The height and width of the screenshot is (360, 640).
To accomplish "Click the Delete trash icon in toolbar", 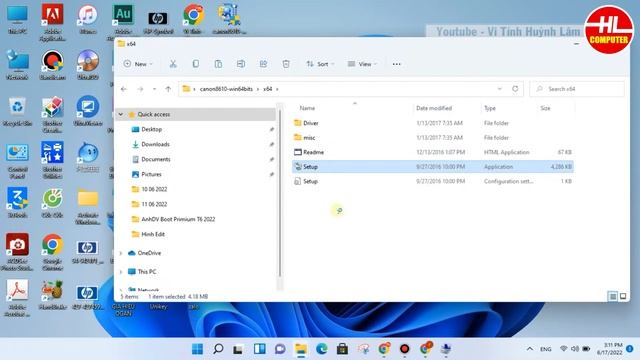I will pos(286,64).
